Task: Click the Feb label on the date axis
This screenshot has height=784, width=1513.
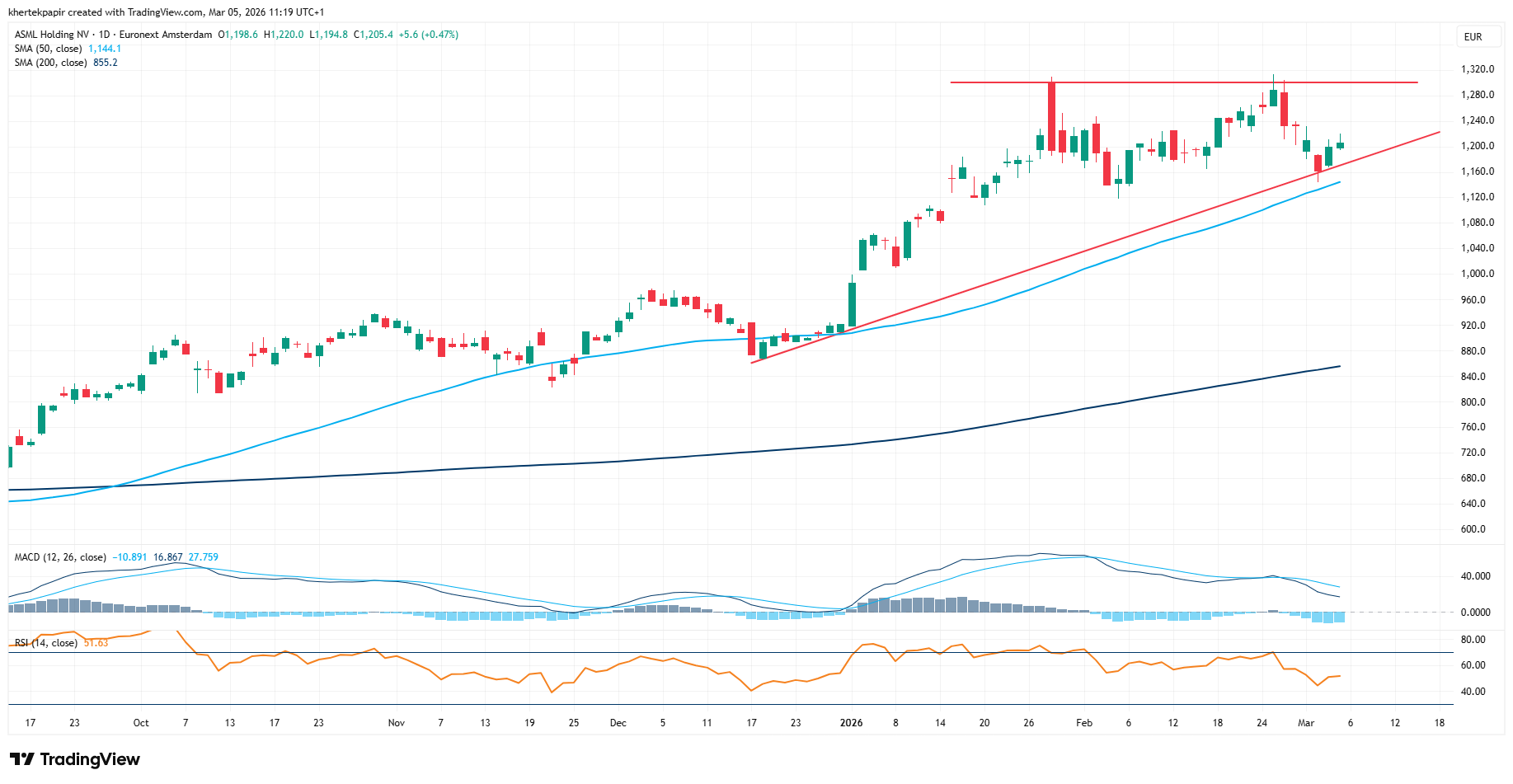Action: click(1083, 723)
